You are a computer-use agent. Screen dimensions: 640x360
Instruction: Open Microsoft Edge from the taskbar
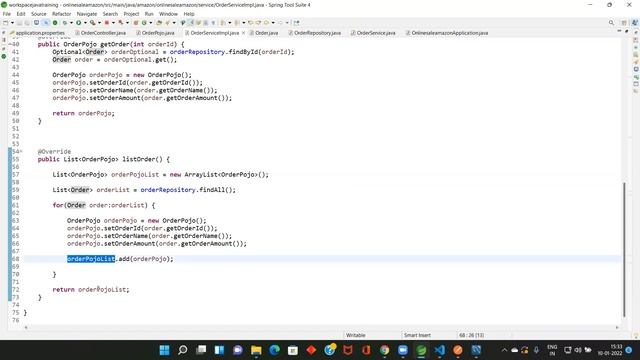coord(274,350)
